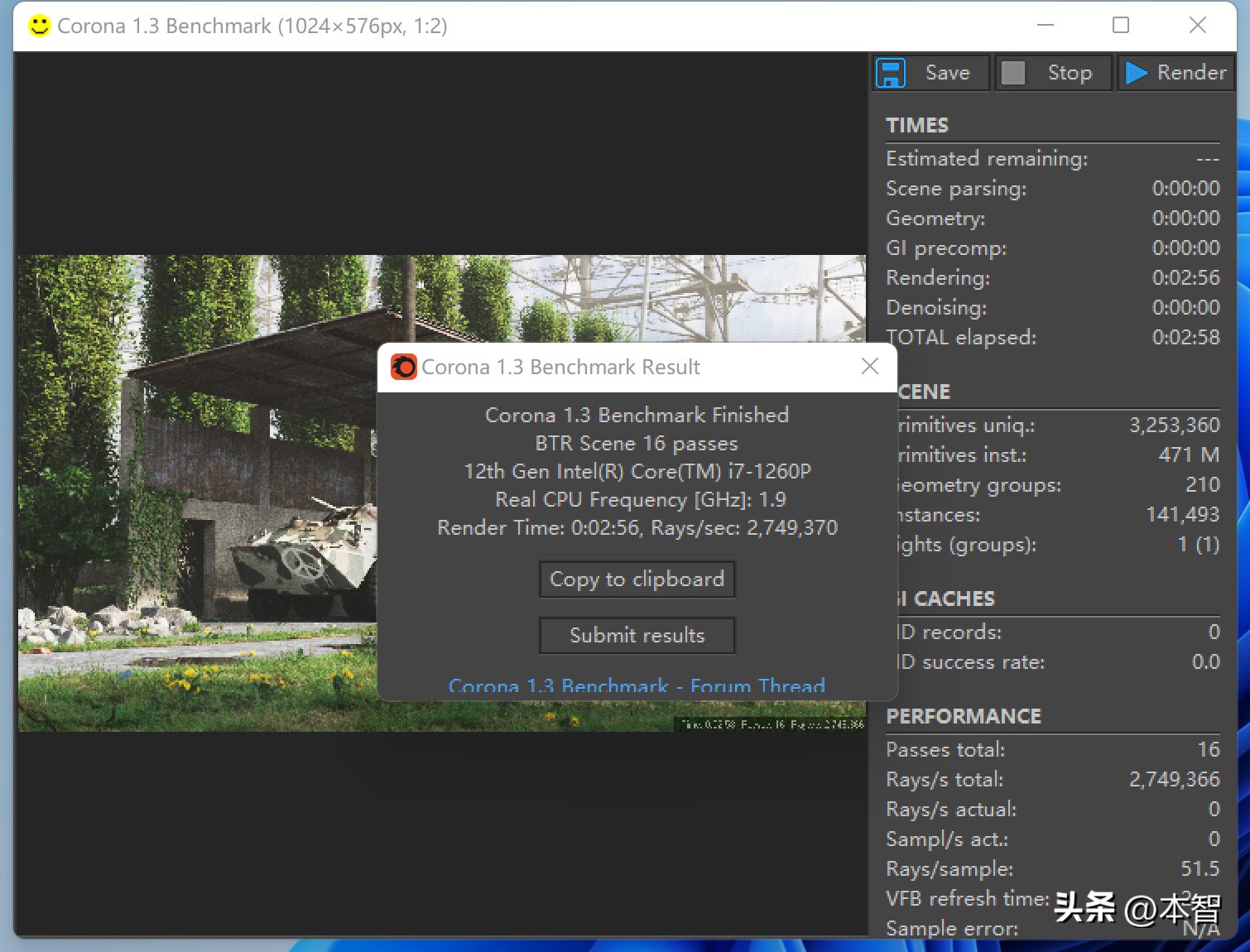Open the Corona 1.3 Benchmark Forum Thread link
Image resolution: width=1250 pixels, height=952 pixels.
pyautogui.click(x=637, y=686)
